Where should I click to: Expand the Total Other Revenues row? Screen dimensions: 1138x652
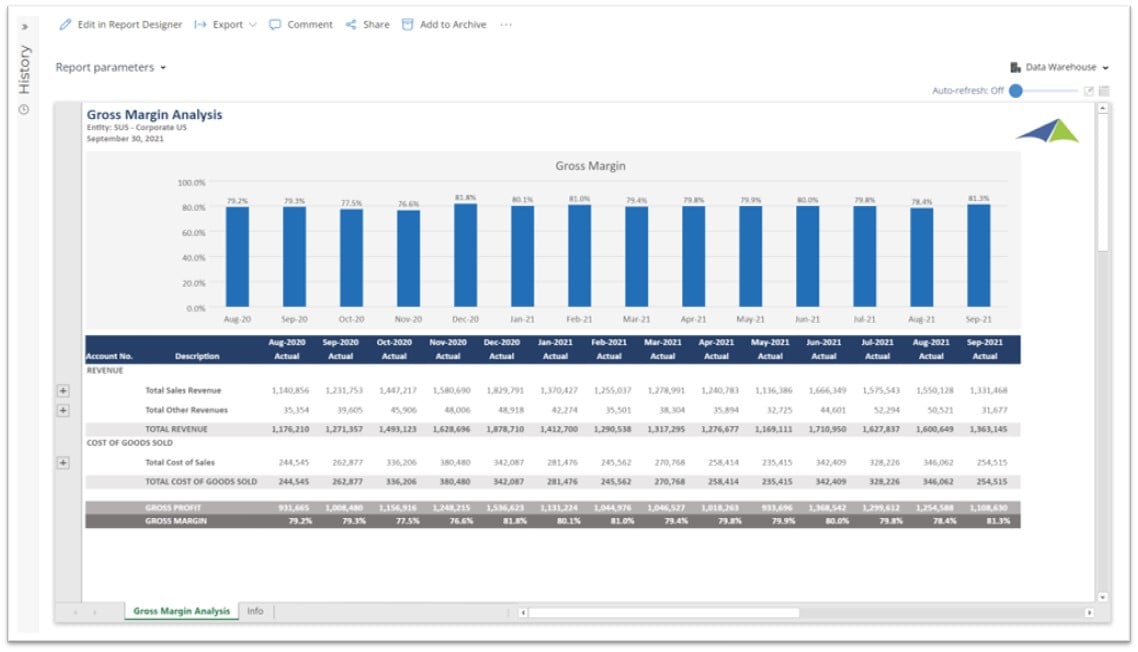click(x=63, y=410)
